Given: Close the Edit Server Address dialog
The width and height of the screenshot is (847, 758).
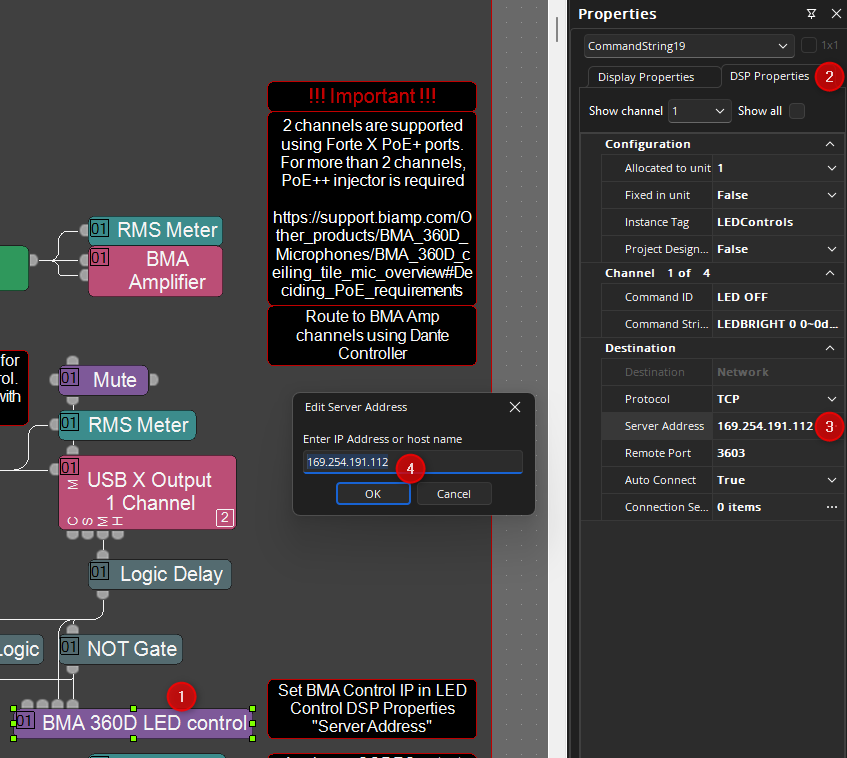Looking at the screenshot, I should coord(515,407).
